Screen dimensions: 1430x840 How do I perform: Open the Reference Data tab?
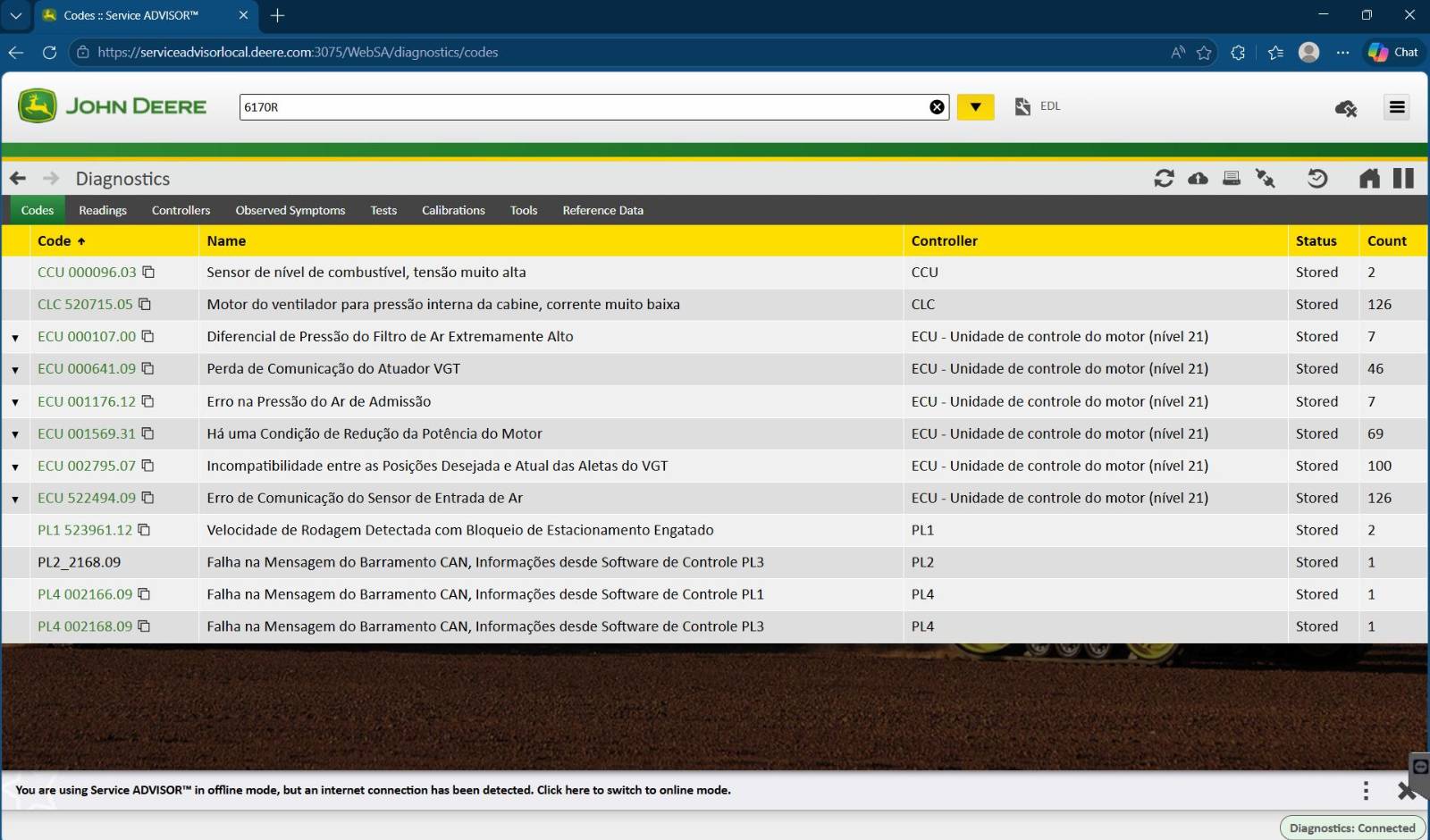click(x=602, y=210)
